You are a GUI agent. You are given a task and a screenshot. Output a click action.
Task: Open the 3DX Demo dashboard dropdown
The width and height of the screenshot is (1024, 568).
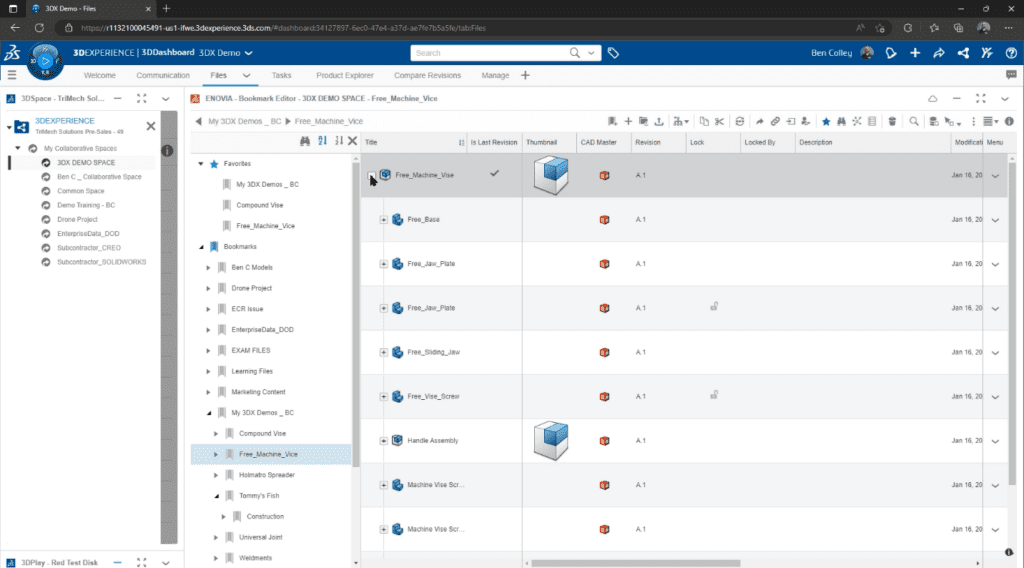249,53
